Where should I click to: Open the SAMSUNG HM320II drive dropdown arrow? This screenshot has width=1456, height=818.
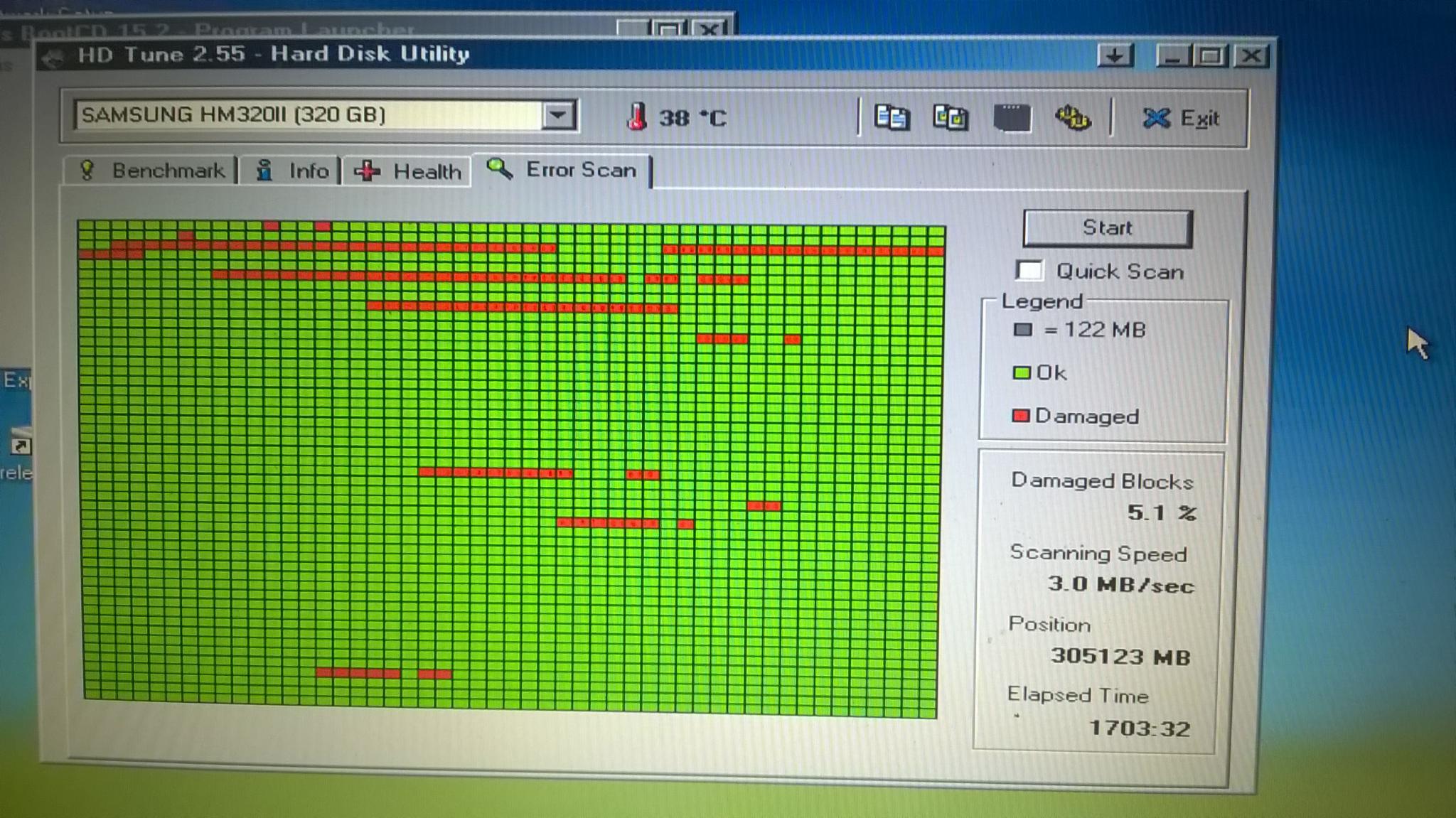(x=558, y=115)
